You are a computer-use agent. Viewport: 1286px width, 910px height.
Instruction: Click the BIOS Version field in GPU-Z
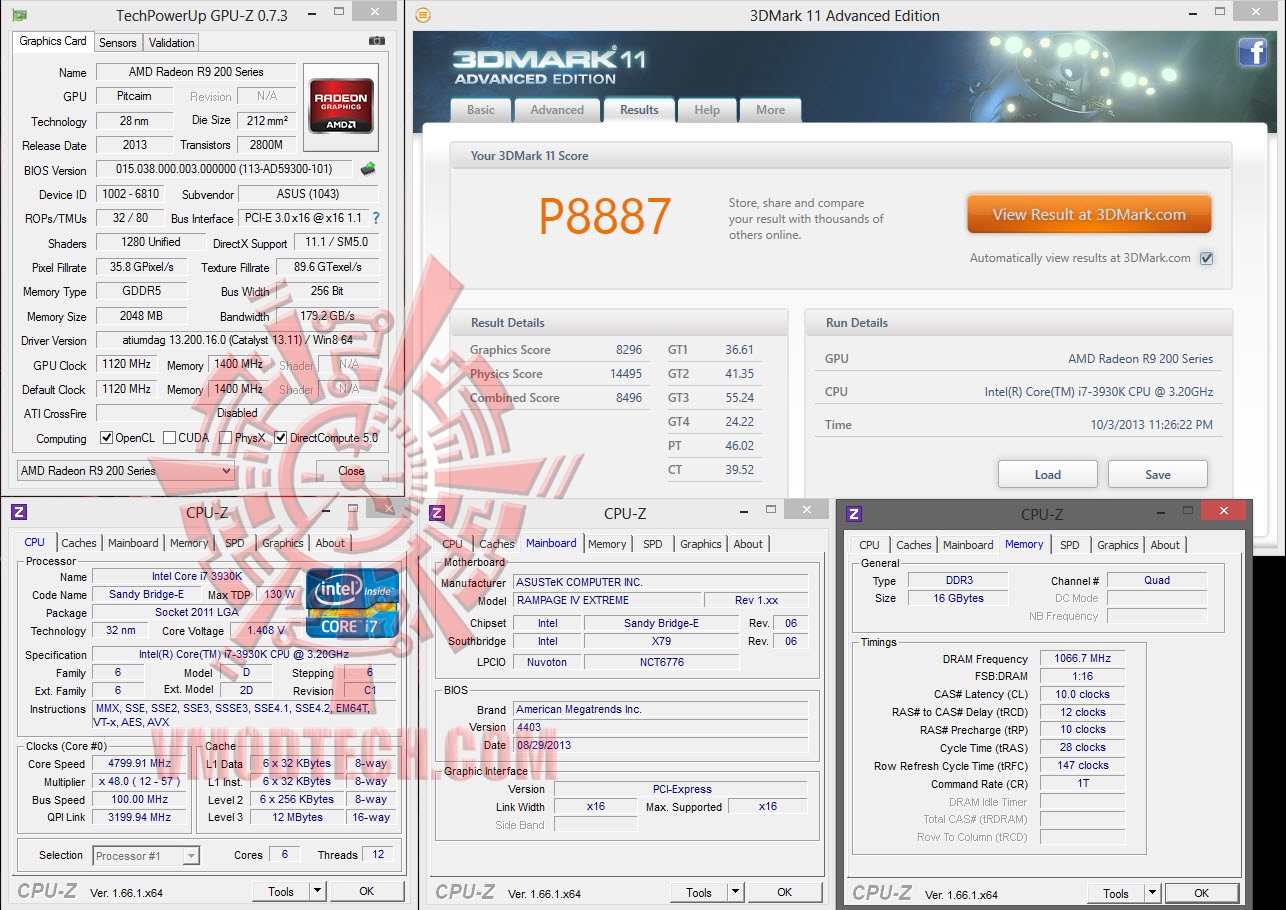pyautogui.click(x=225, y=170)
